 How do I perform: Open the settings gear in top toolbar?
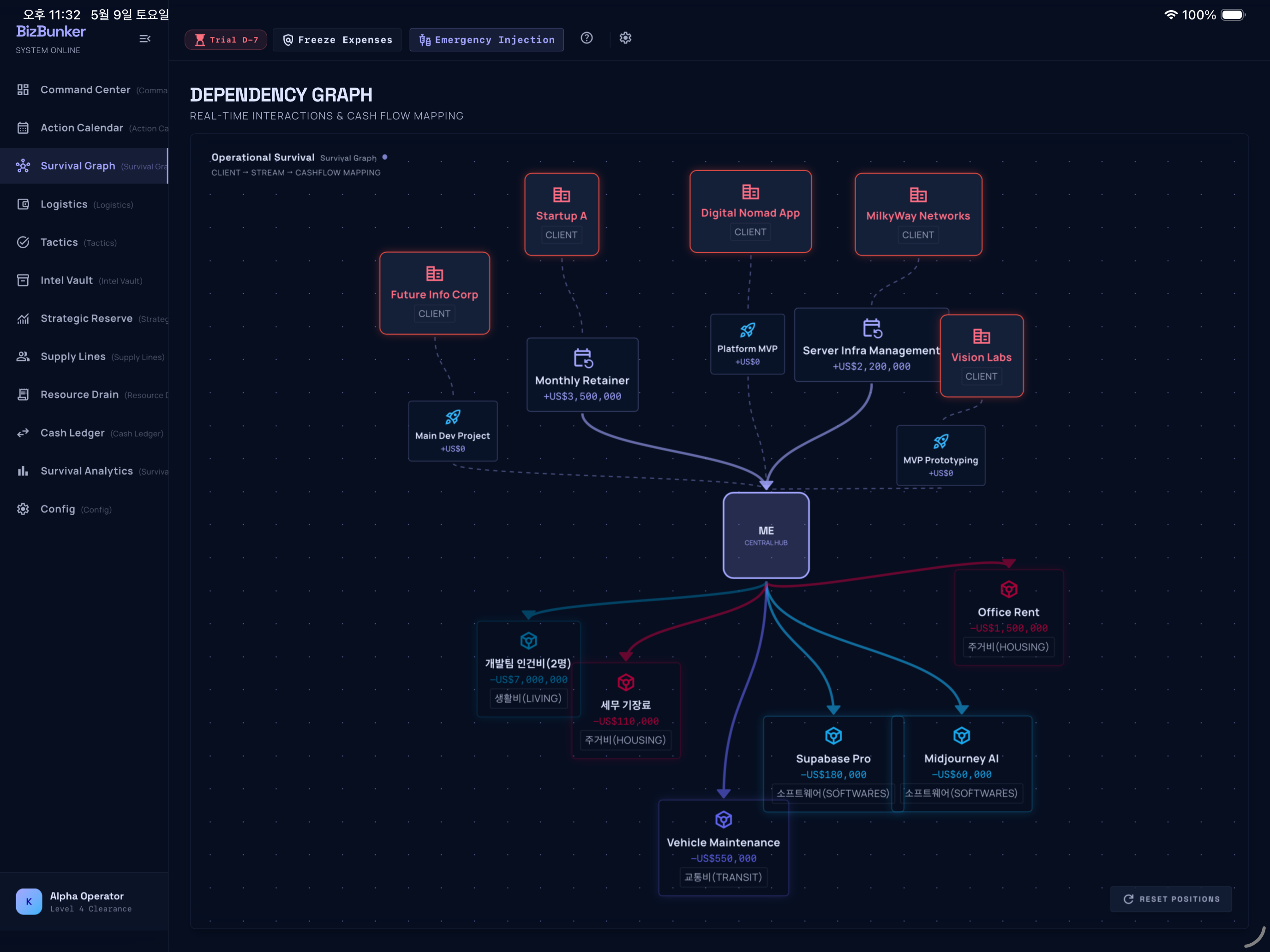[x=625, y=38]
